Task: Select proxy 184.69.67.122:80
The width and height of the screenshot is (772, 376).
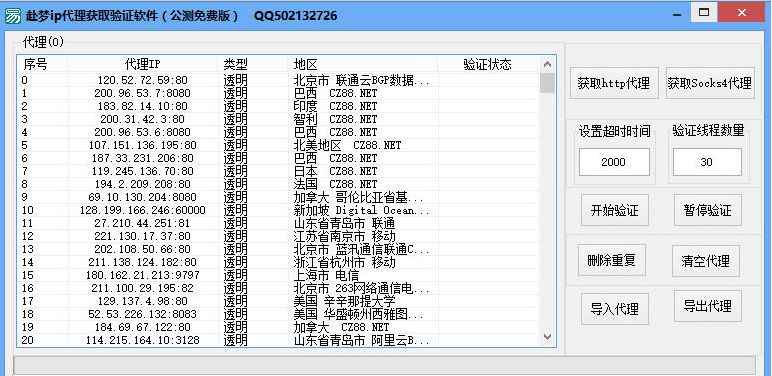Action: pyautogui.click(x=143, y=327)
